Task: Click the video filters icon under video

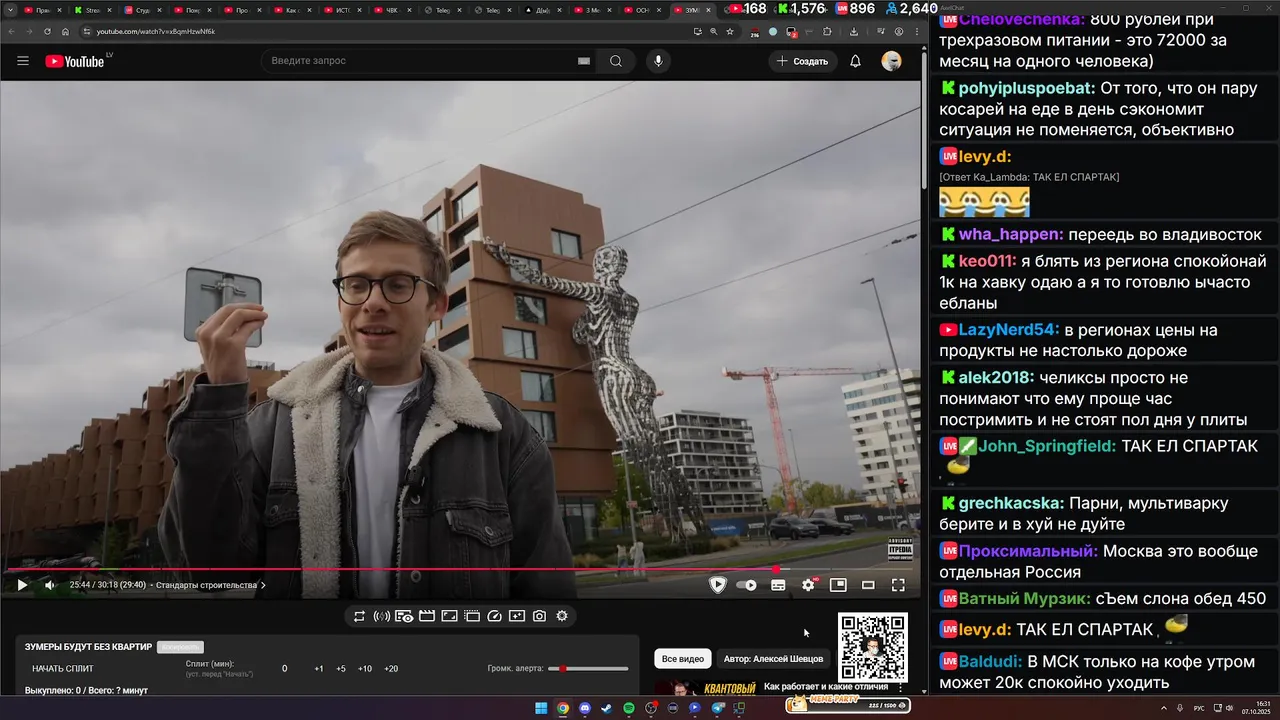Action: point(517,616)
